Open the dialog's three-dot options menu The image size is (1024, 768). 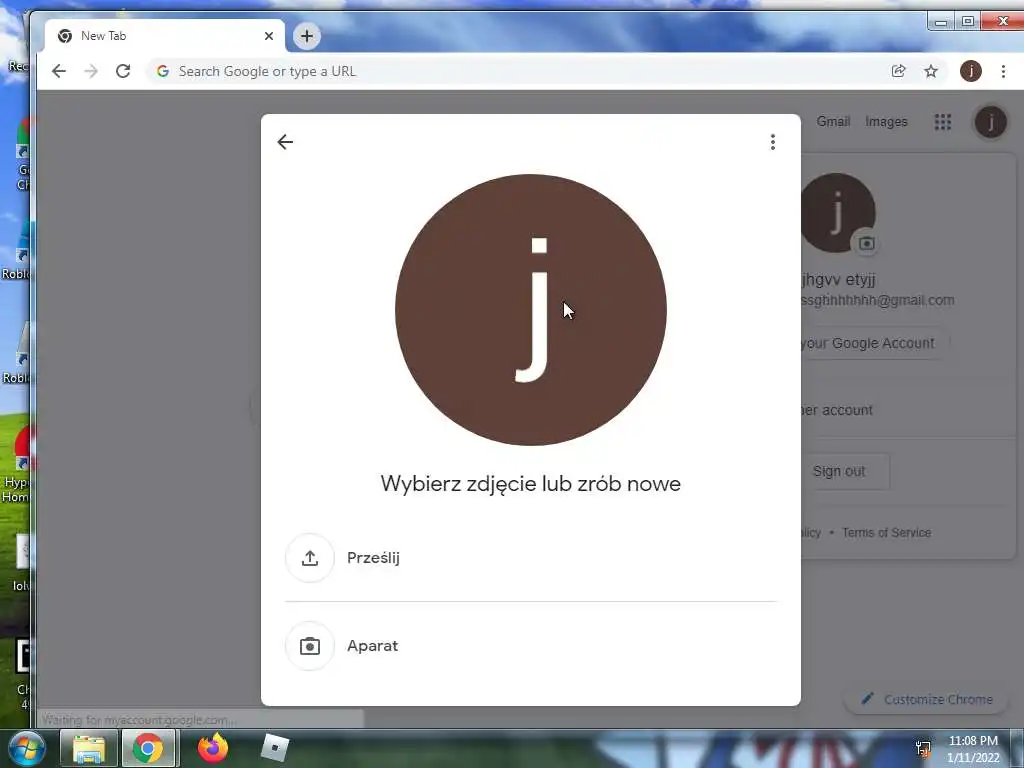point(773,142)
